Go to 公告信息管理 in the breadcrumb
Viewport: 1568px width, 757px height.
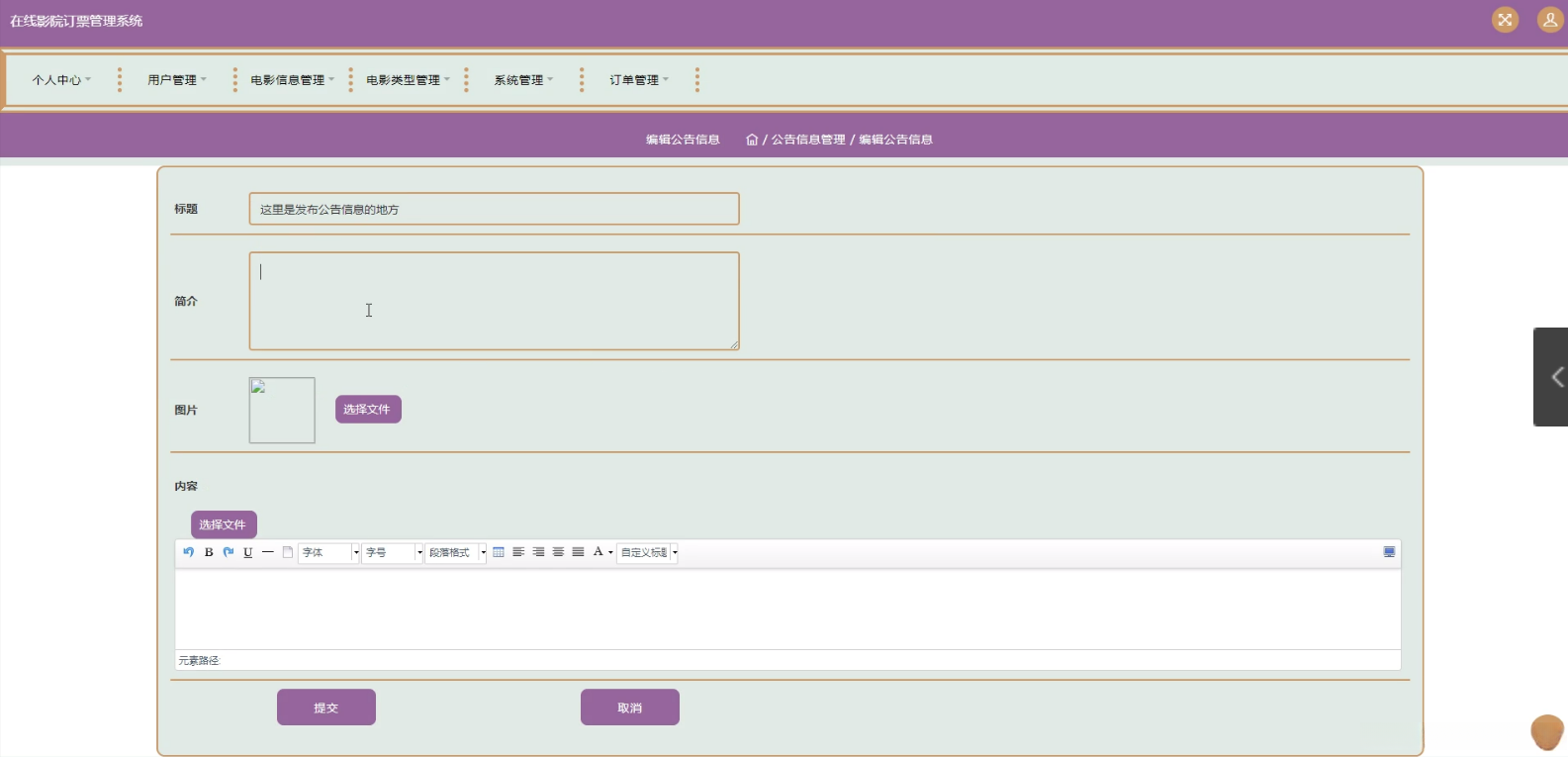click(x=808, y=140)
